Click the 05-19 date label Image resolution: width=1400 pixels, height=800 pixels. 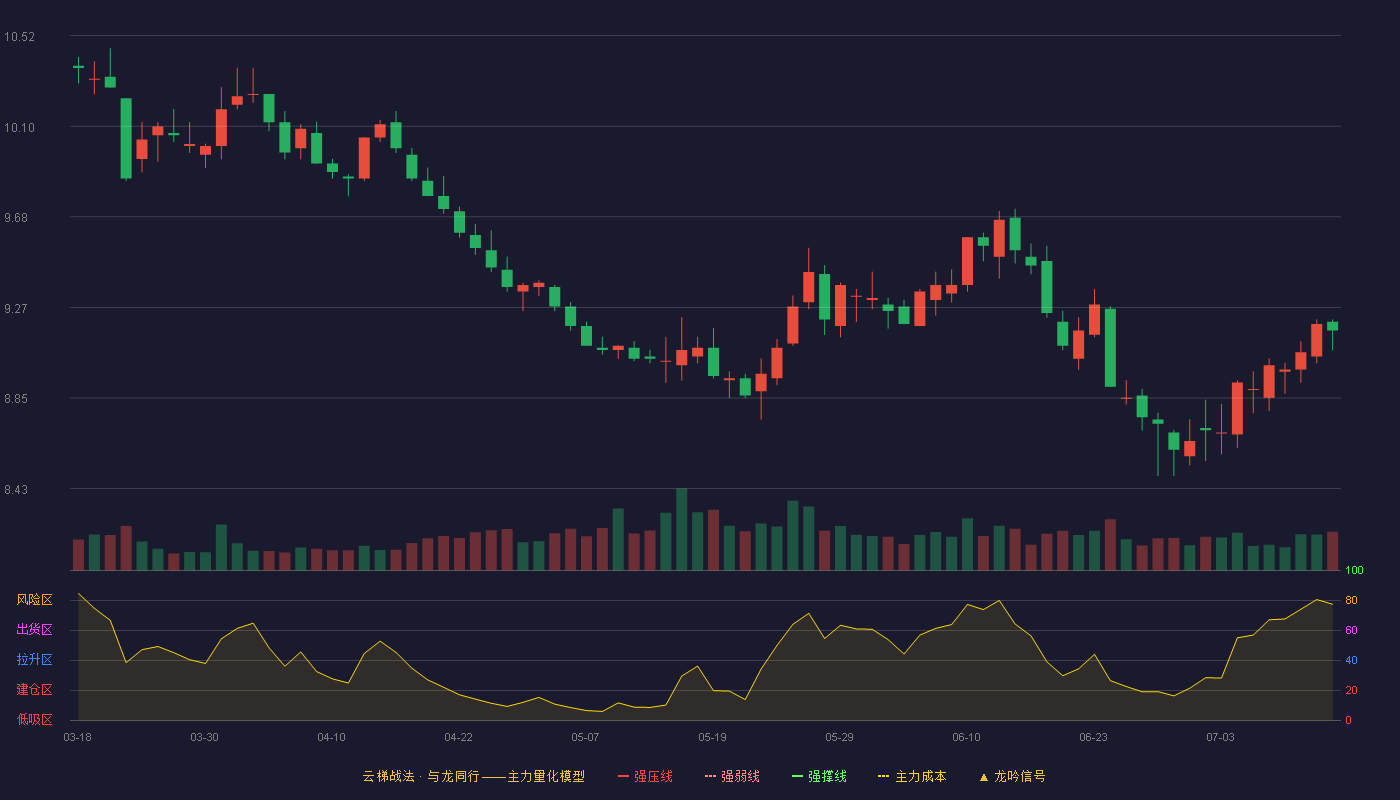coord(712,737)
